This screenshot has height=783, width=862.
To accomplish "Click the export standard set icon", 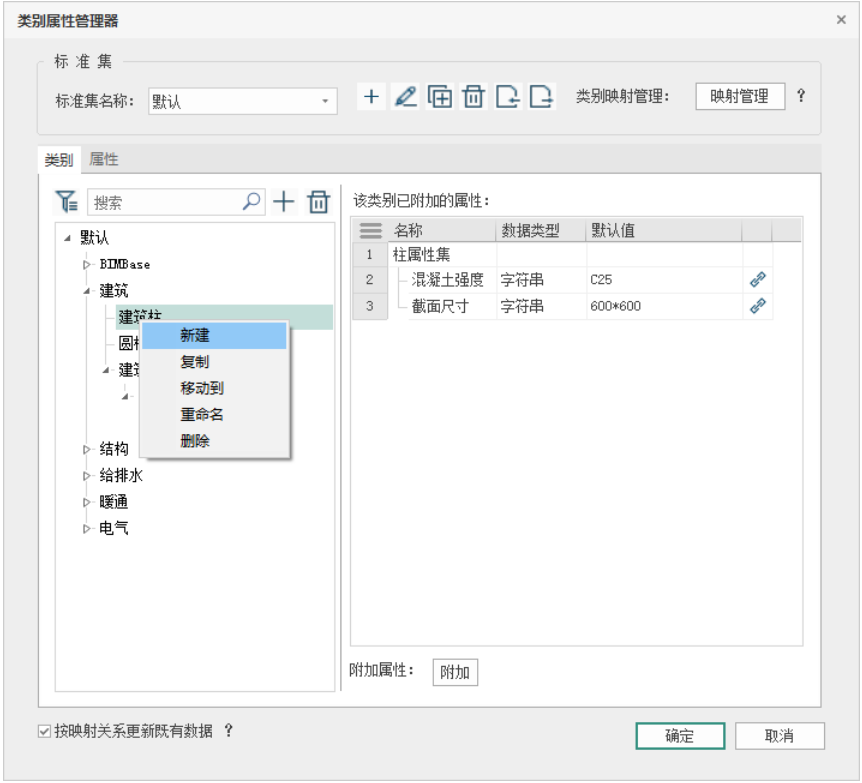I will coord(541,97).
